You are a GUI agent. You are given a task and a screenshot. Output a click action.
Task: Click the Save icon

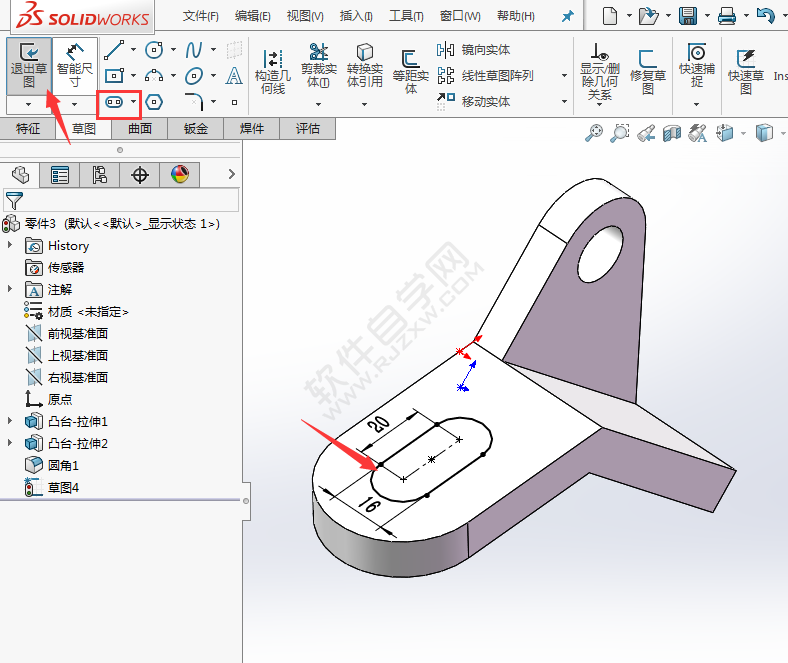pos(688,16)
